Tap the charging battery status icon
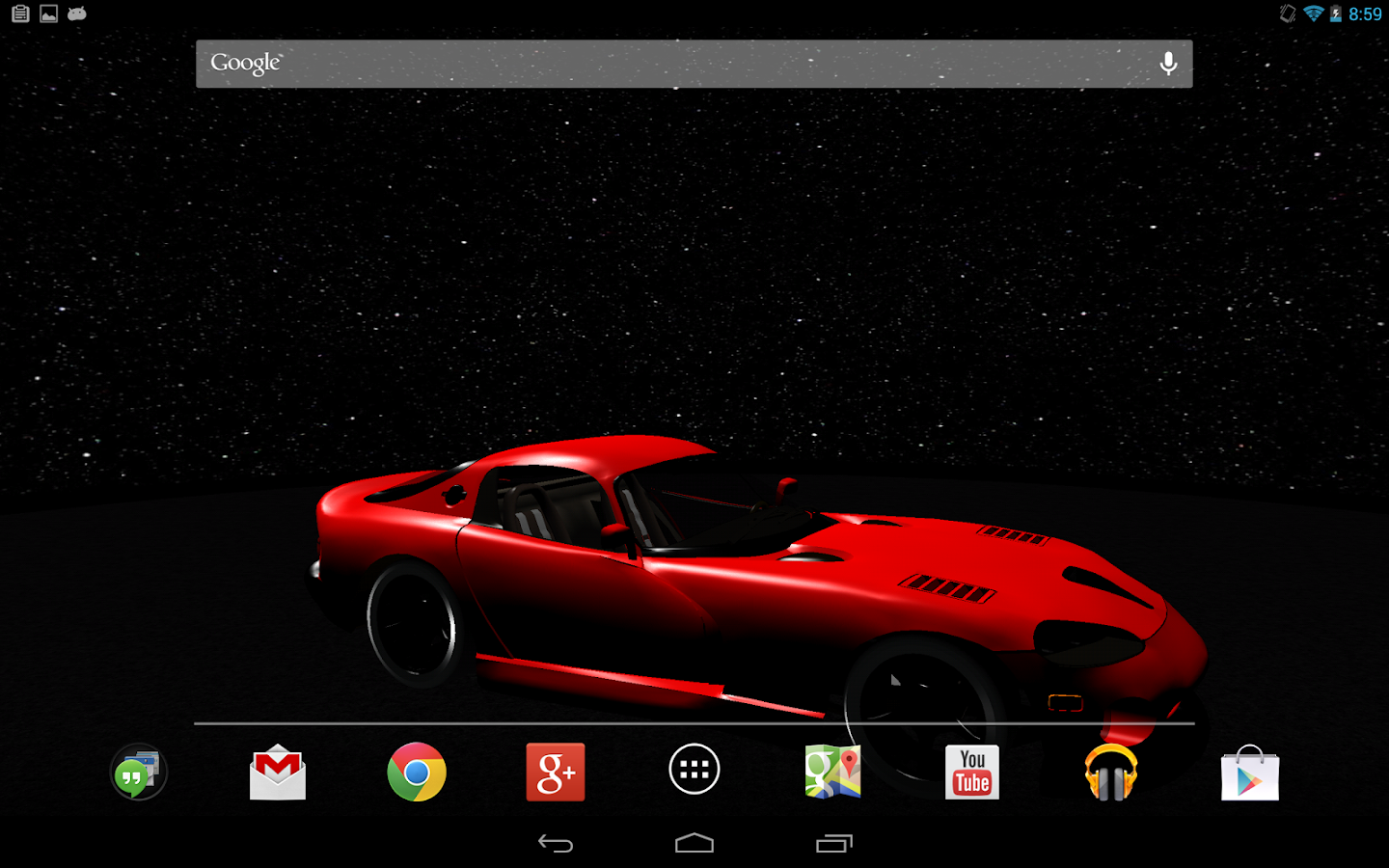The image size is (1389, 868). click(x=1336, y=14)
